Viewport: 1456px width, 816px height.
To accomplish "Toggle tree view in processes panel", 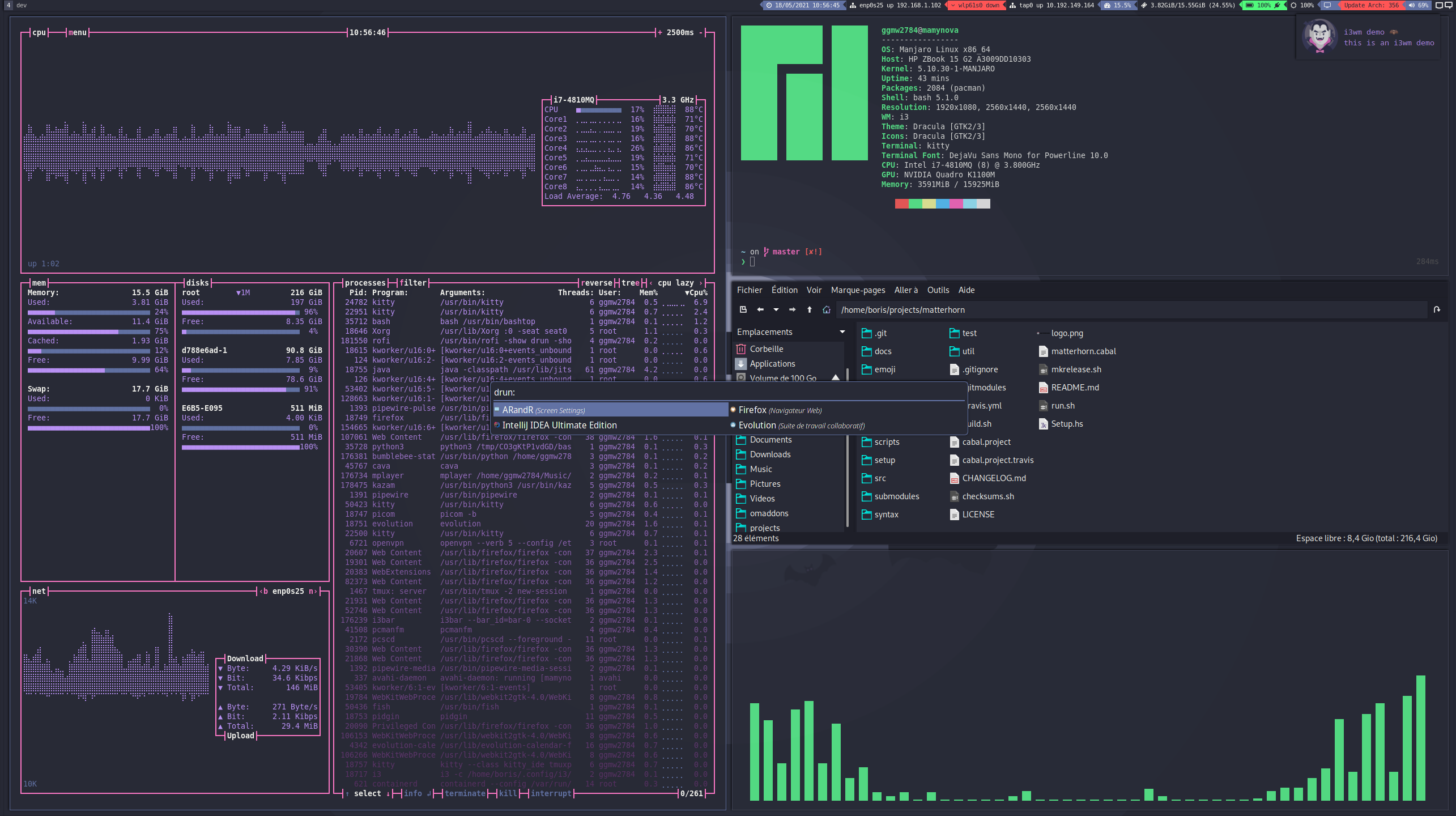I will 630,283.
